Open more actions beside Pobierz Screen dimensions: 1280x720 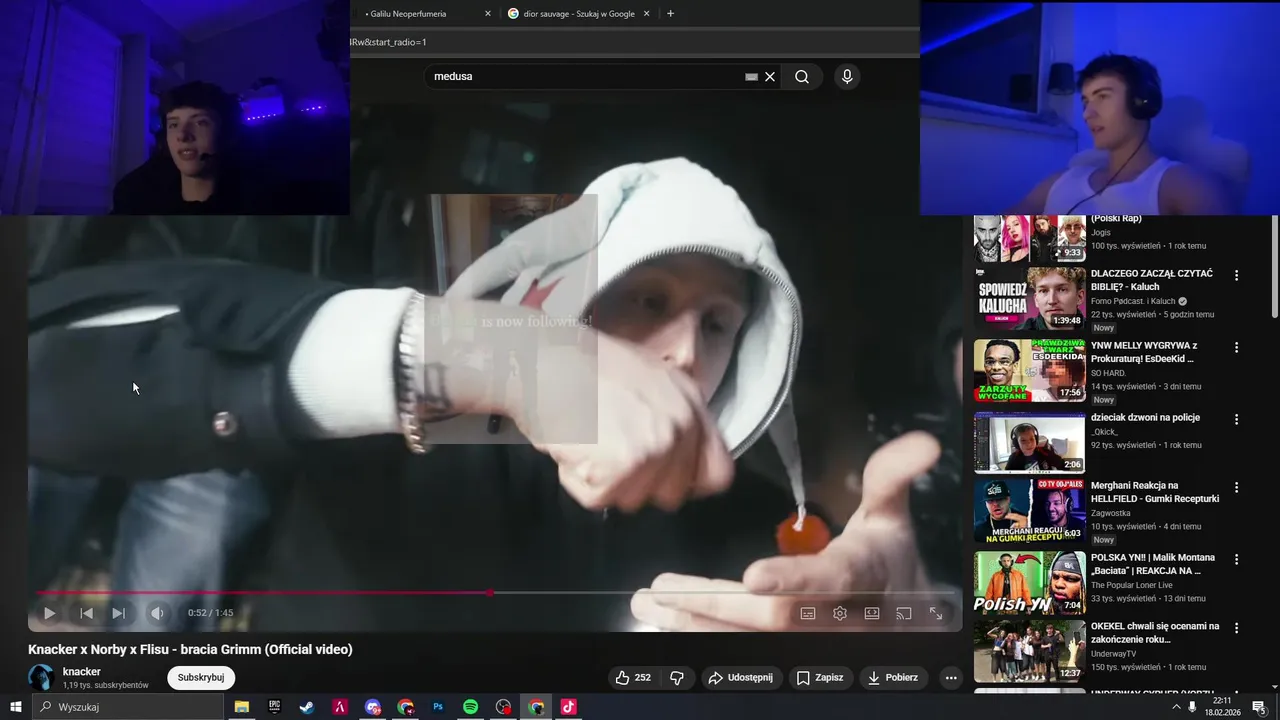pyautogui.click(x=951, y=678)
